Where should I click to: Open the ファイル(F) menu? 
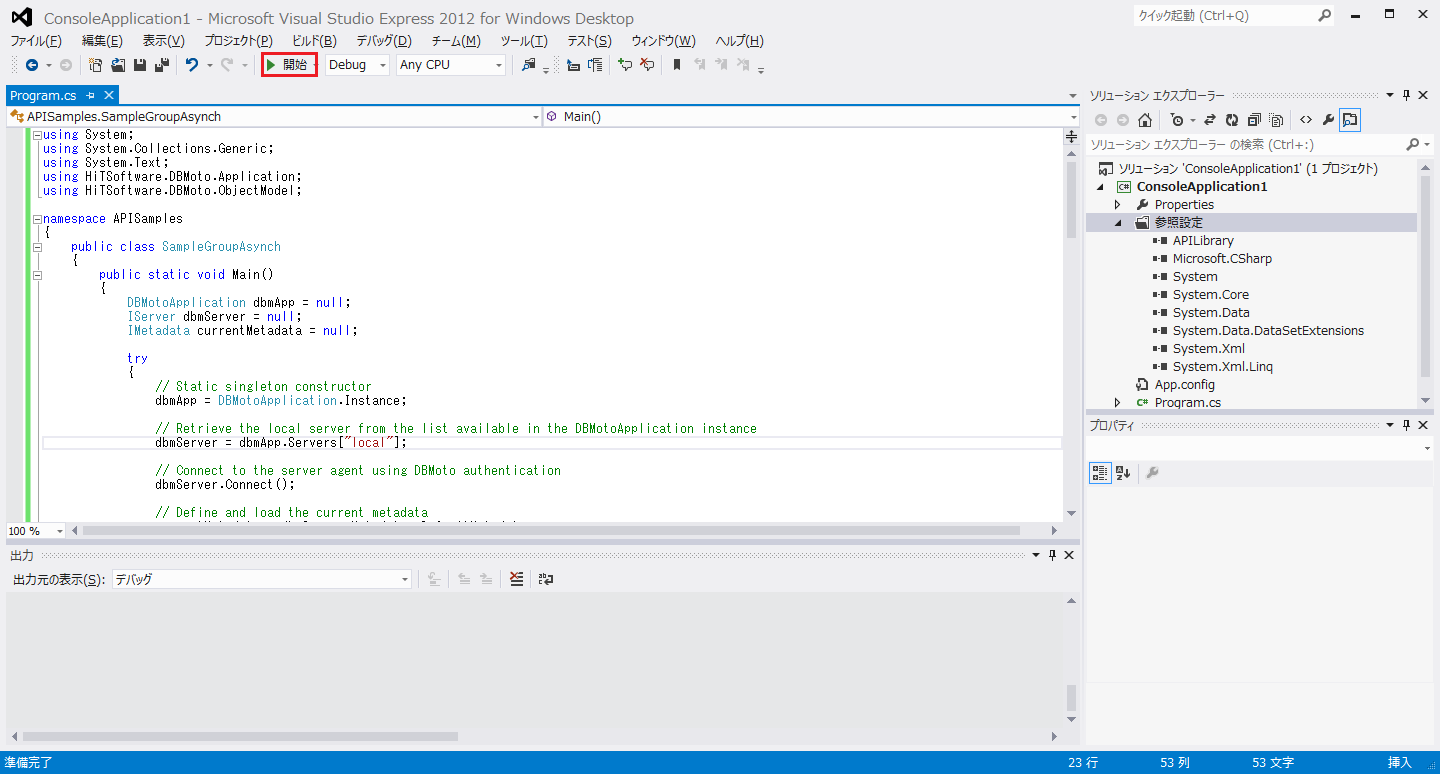[x=36, y=41]
